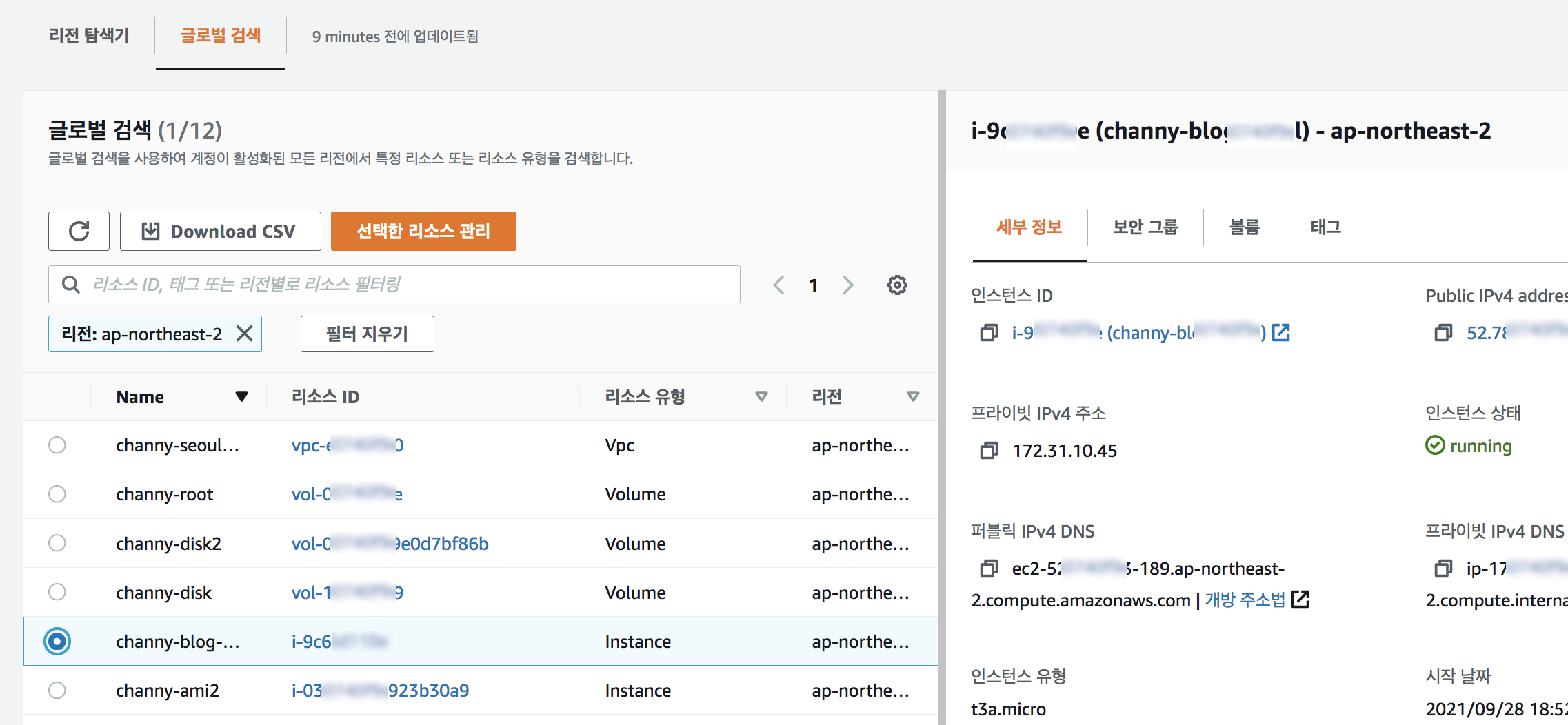Switch to the 태그 tab

[1325, 227]
